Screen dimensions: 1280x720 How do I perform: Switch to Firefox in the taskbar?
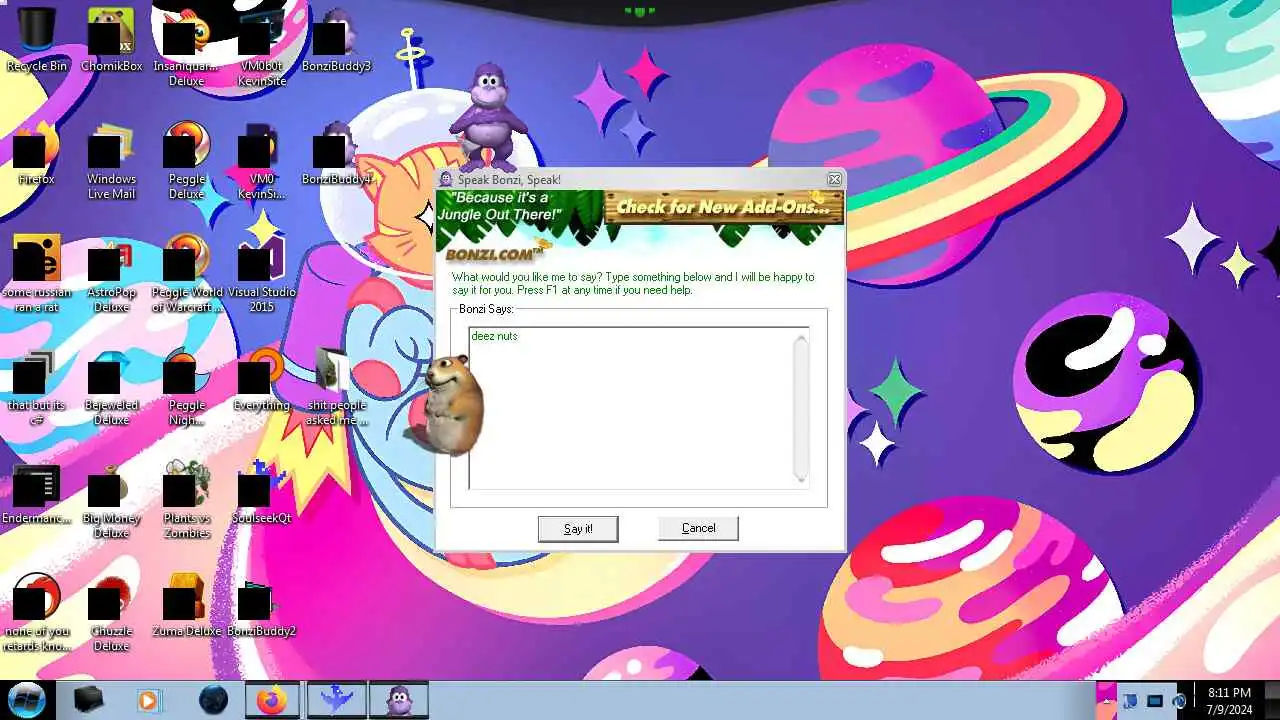tap(272, 700)
